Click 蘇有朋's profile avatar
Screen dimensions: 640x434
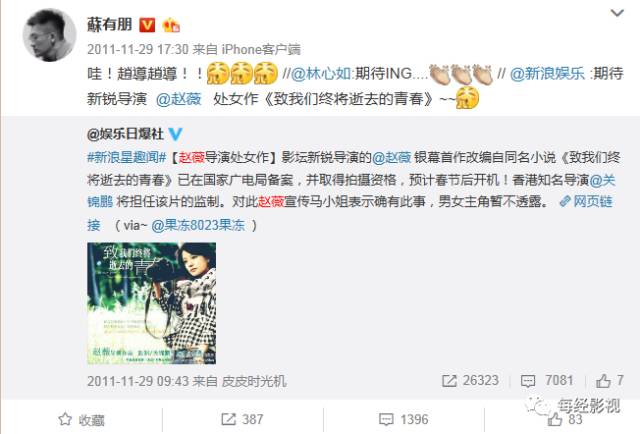pyautogui.click(x=49, y=35)
